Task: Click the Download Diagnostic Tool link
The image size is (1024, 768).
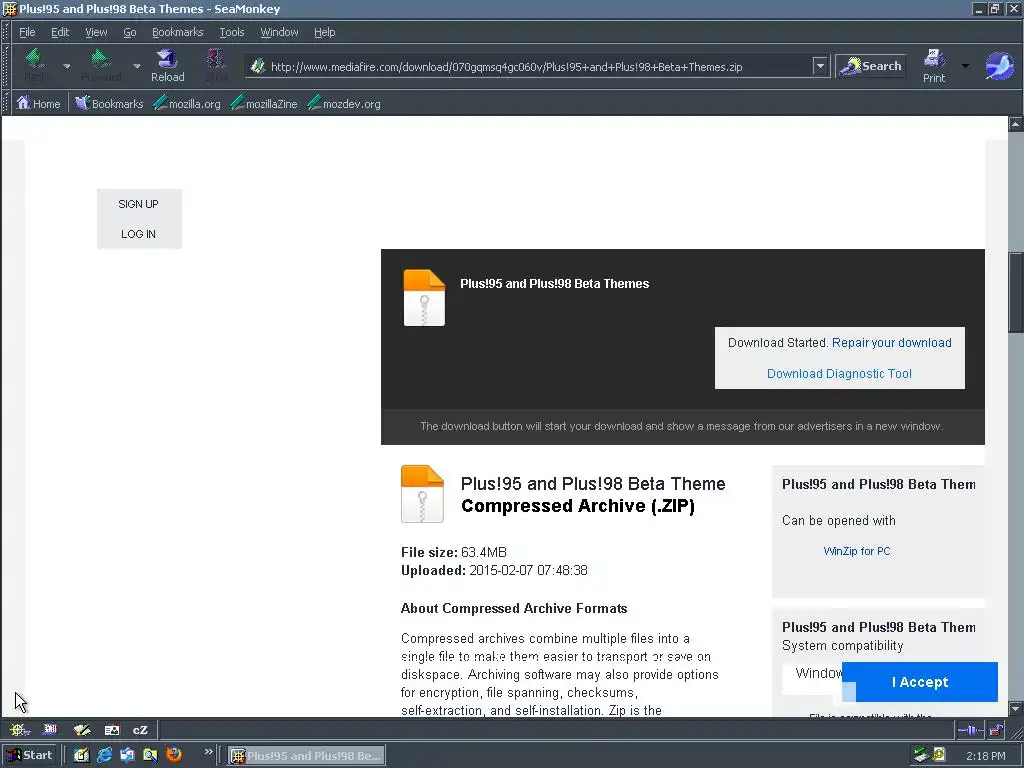Action: pyautogui.click(x=839, y=374)
